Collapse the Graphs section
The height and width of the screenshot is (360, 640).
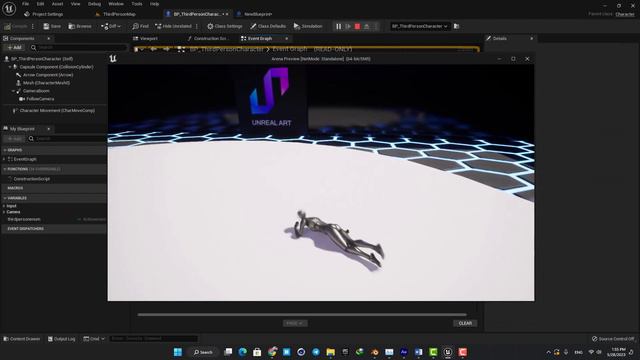(5, 150)
